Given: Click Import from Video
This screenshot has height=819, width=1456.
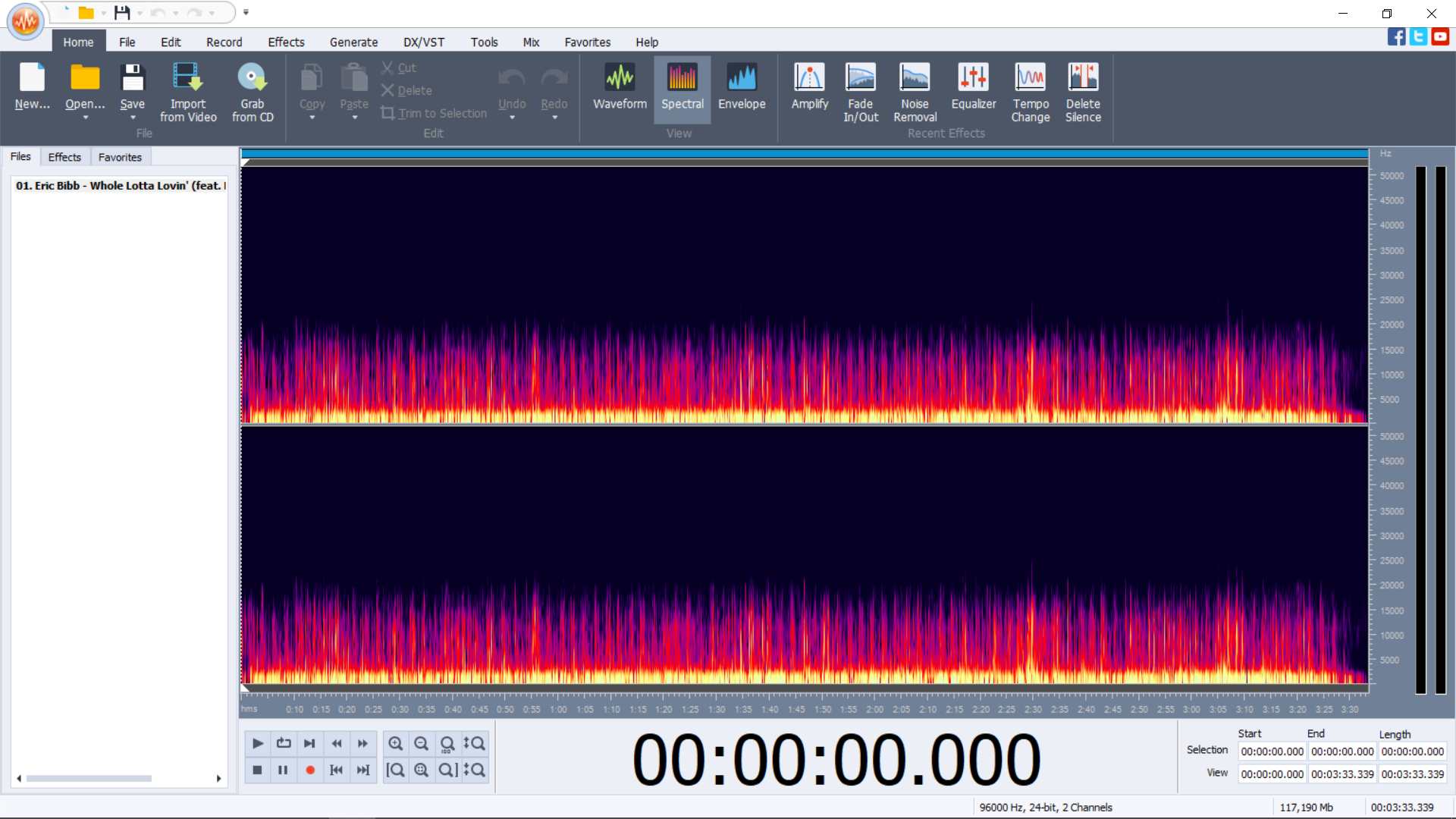Looking at the screenshot, I should [x=188, y=93].
